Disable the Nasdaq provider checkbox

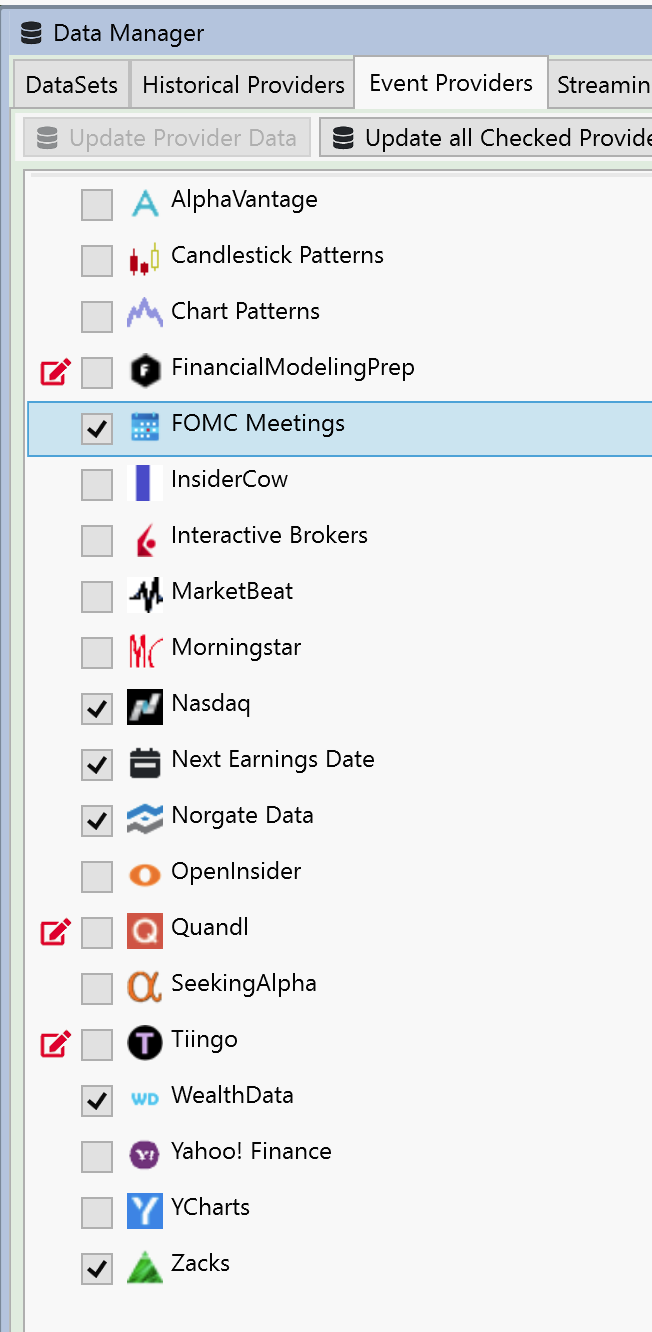pyautogui.click(x=97, y=709)
